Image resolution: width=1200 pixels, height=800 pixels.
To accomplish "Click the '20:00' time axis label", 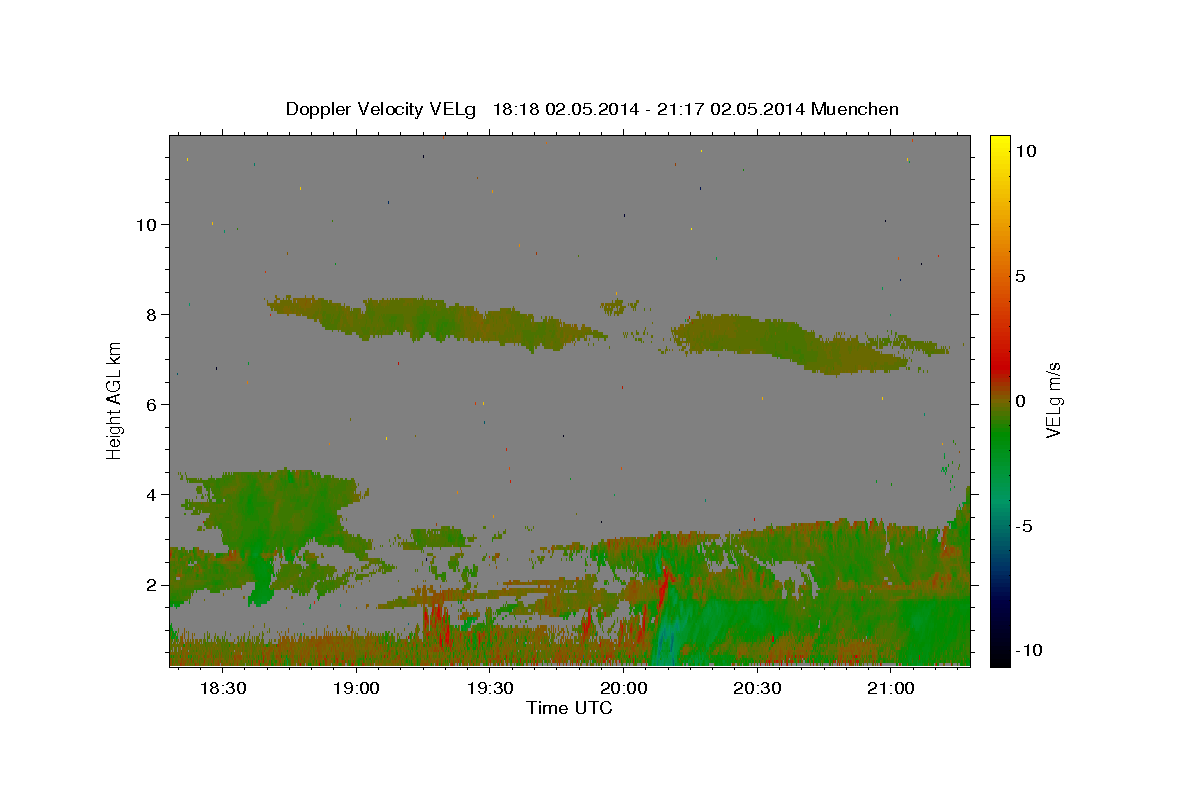I will (x=623, y=689).
